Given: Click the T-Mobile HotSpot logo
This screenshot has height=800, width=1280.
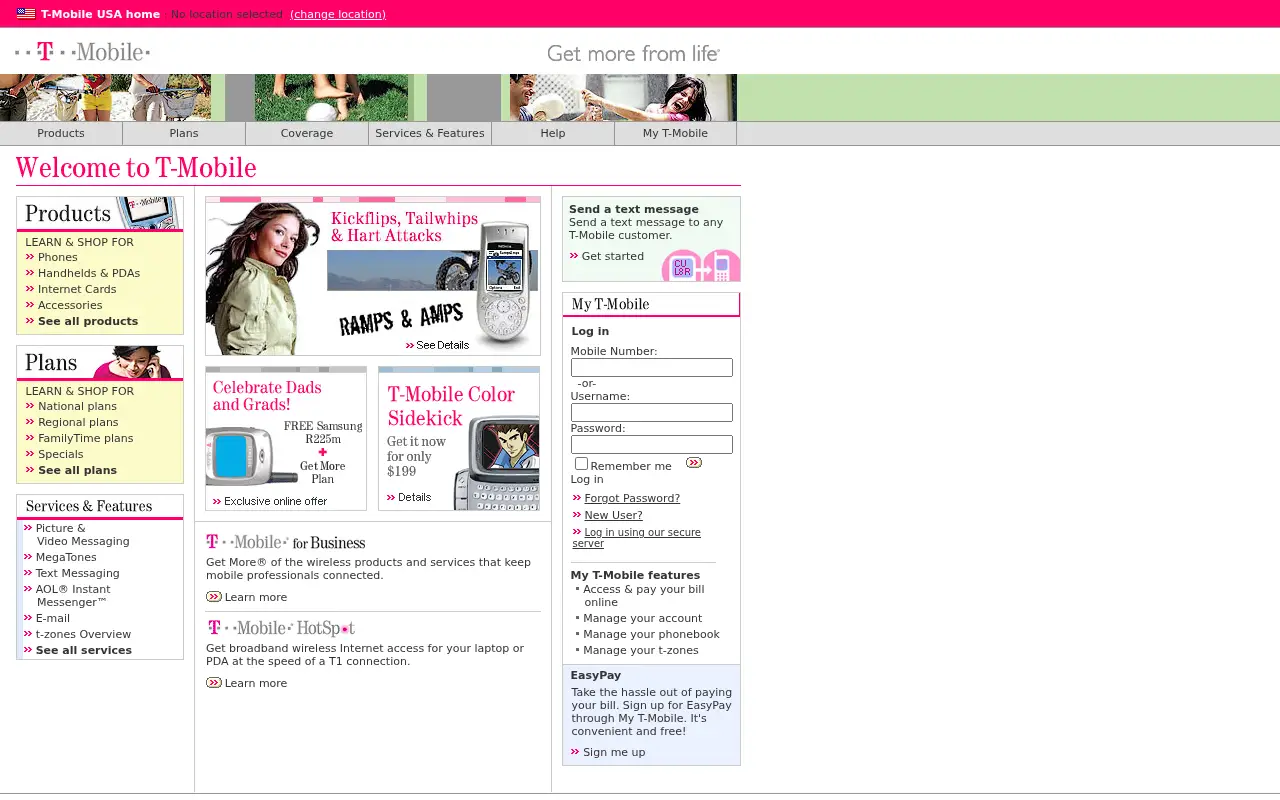Looking at the screenshot, I should click(281, 628).
